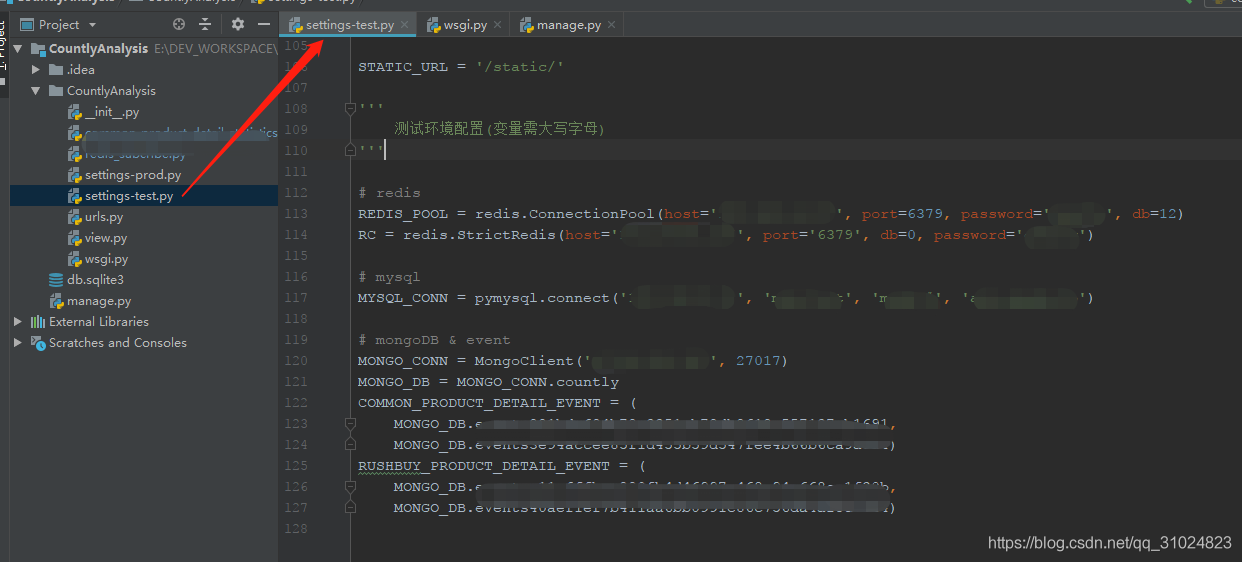
Task: Hide the Project tool window
Action: [264, 24]
